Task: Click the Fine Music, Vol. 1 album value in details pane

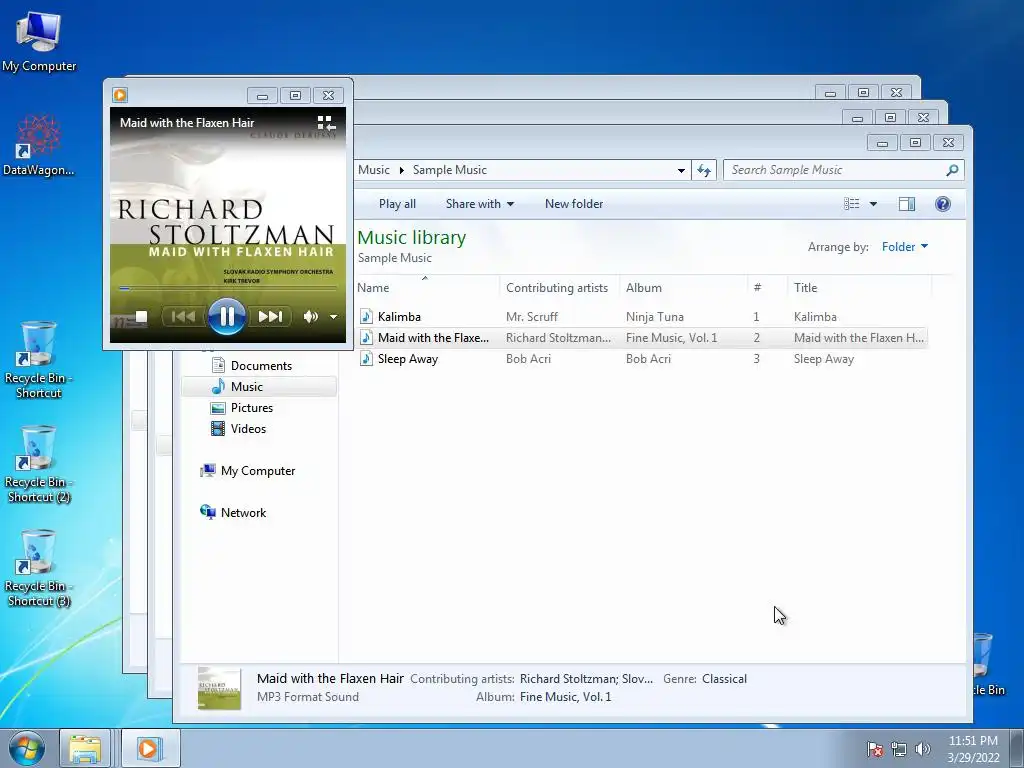Action: coord(566,697)
